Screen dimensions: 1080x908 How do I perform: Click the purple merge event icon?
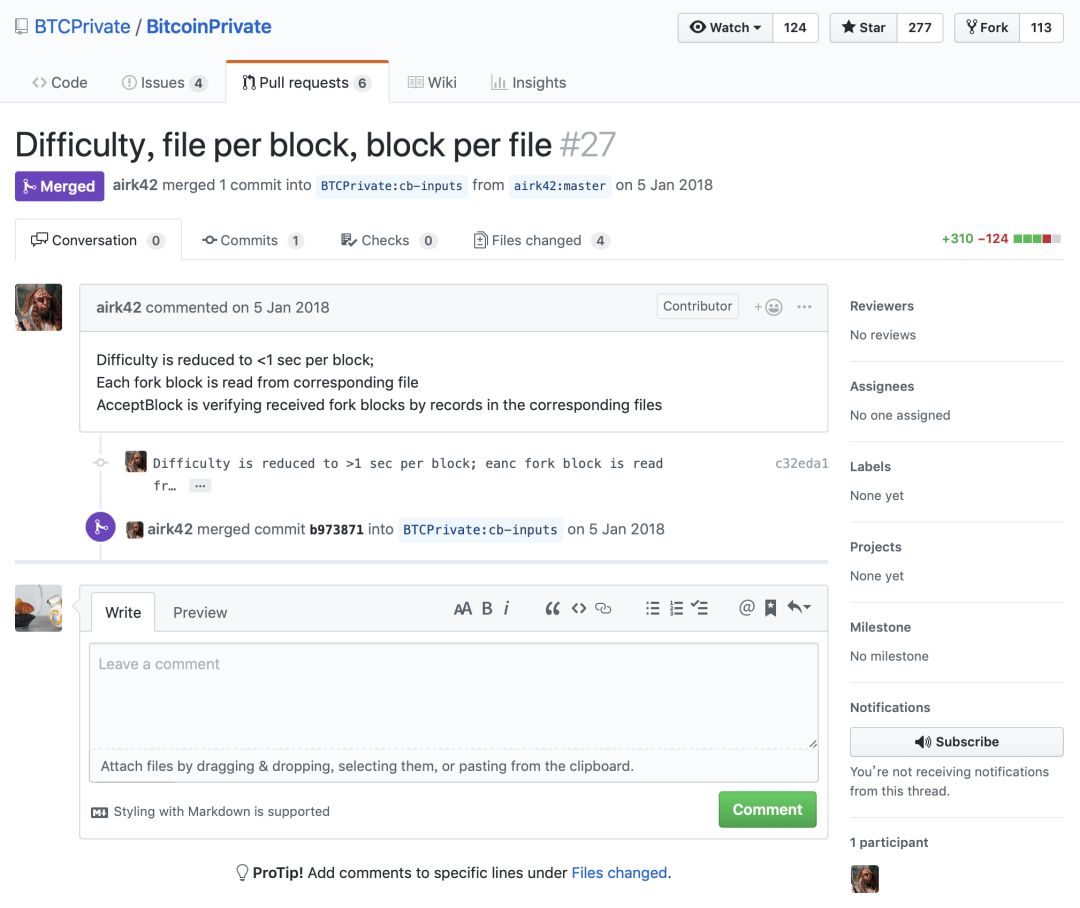(x=101, y=527)
